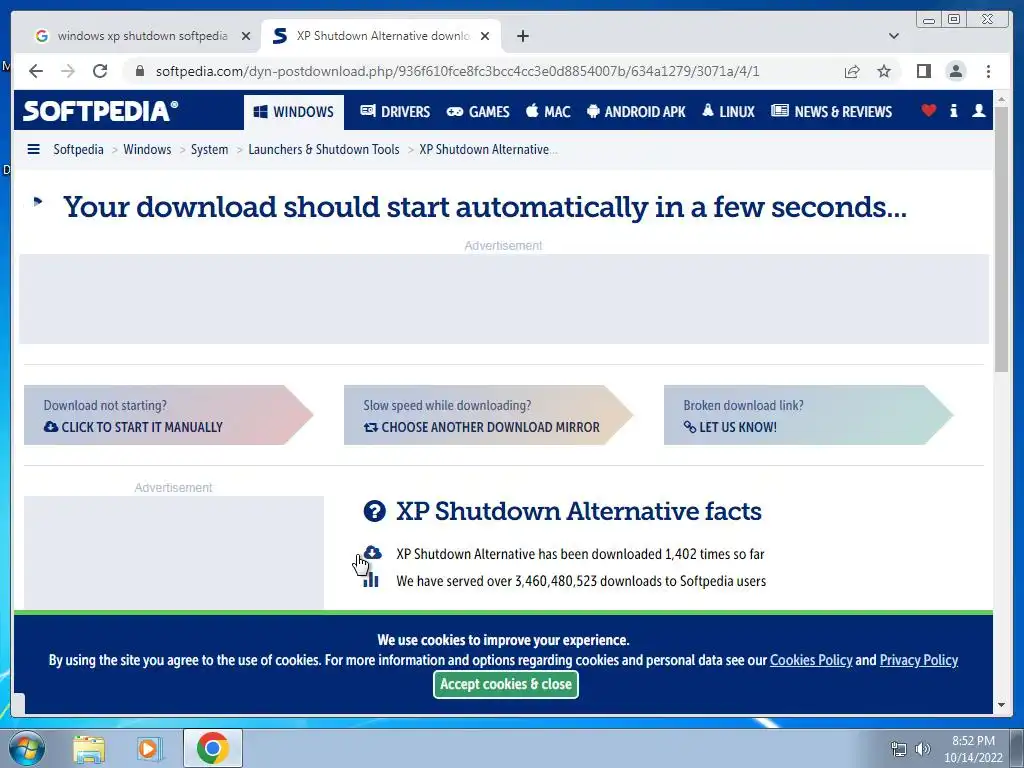Select the XP Shutdown Alternative download tab
The width and height of the screenshot is (1024, 768).
coord(381,36)
